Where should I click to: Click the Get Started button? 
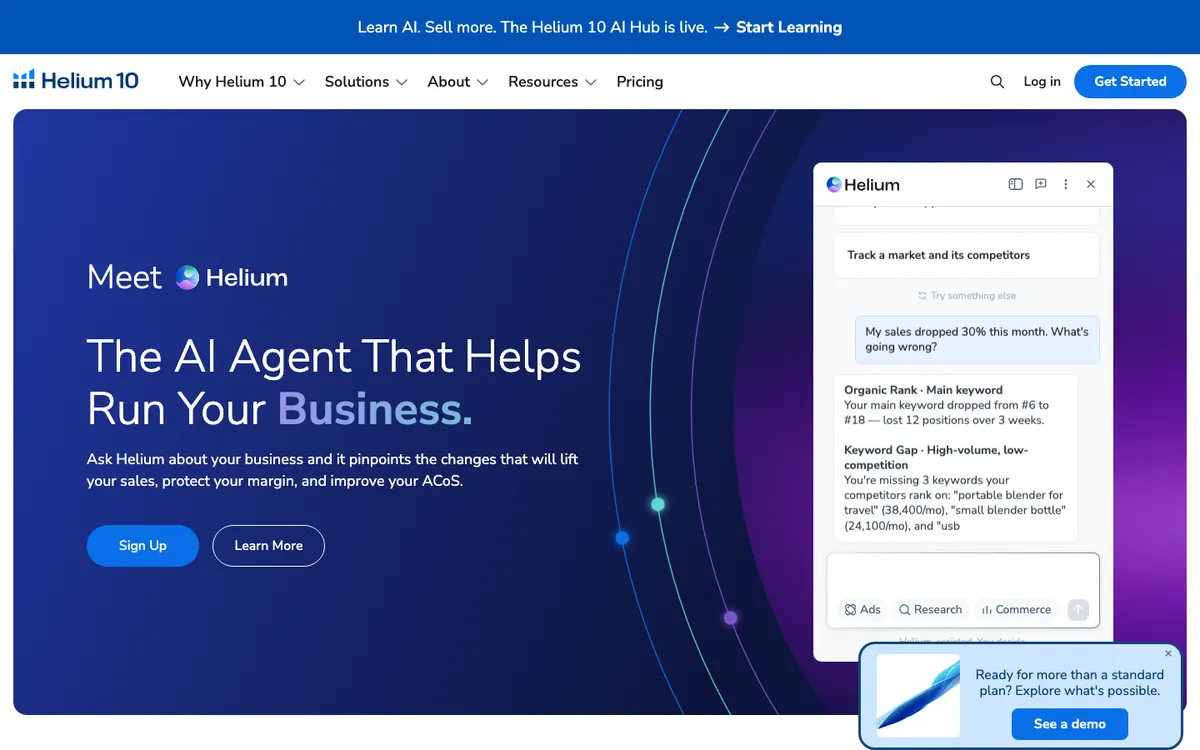point(1130,82)
